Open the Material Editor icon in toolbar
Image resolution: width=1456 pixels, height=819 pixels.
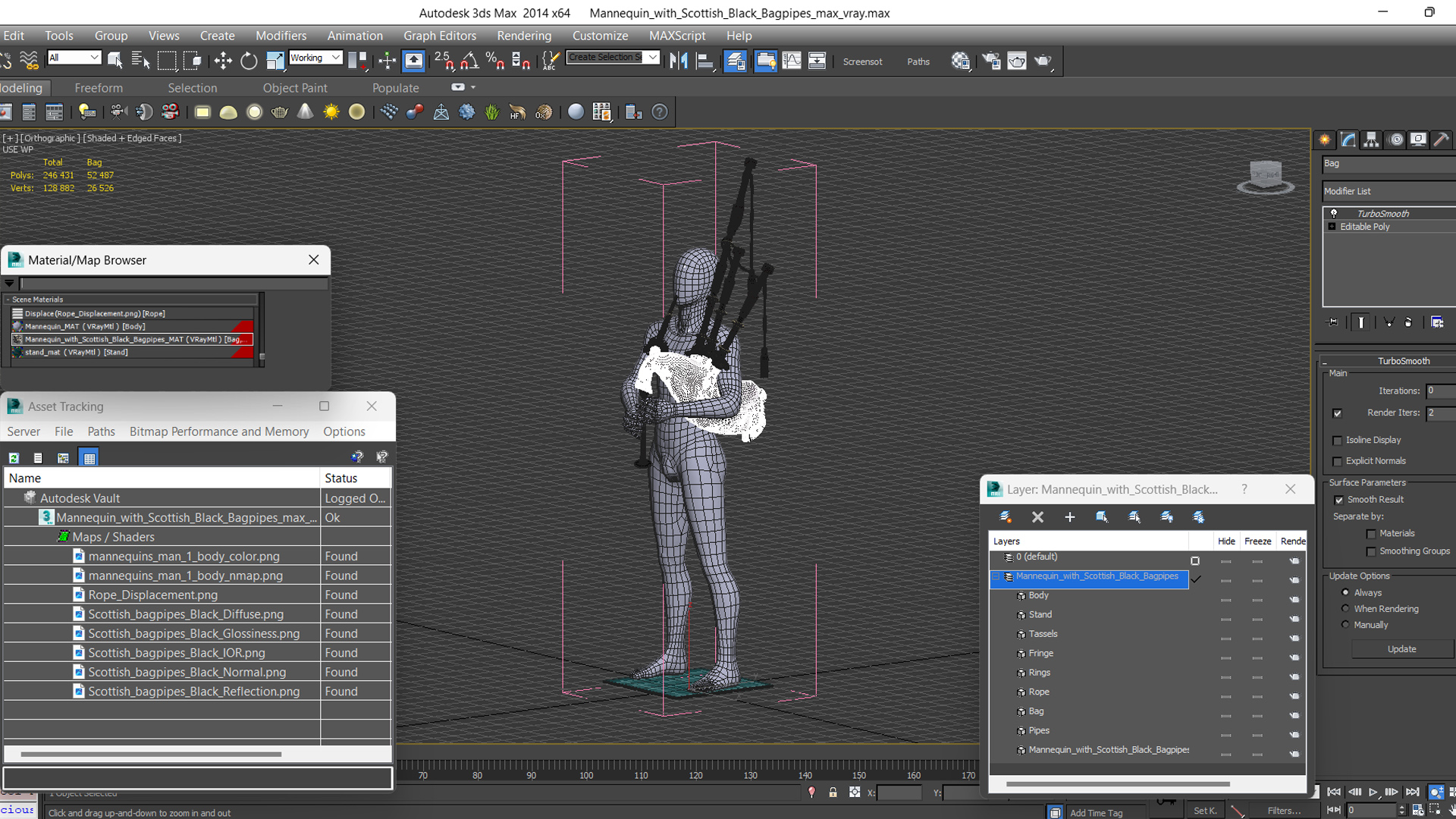coord(961,61)
